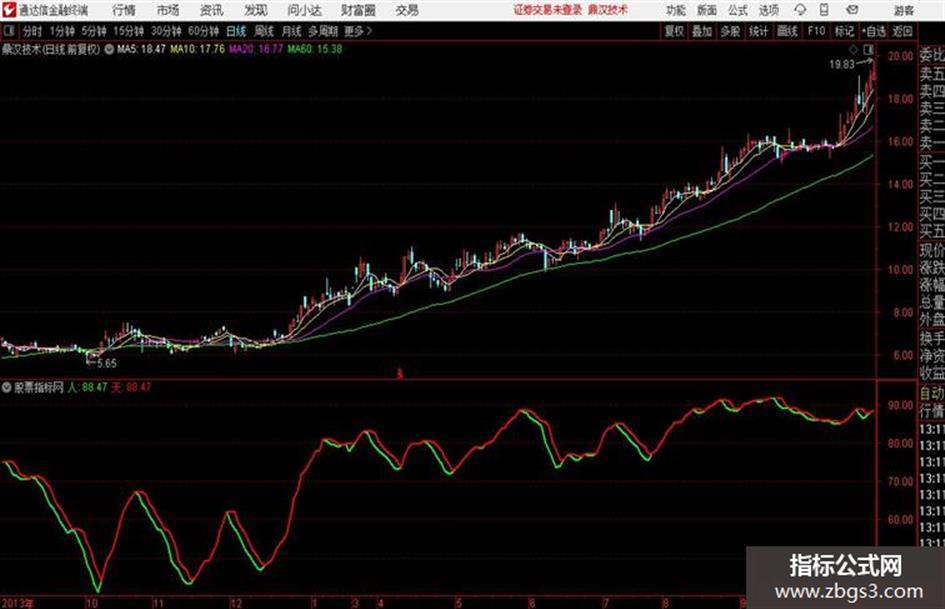The image size is (945, 609).
Task: Click the 5.65 low price label
Action: pos(107,364)
